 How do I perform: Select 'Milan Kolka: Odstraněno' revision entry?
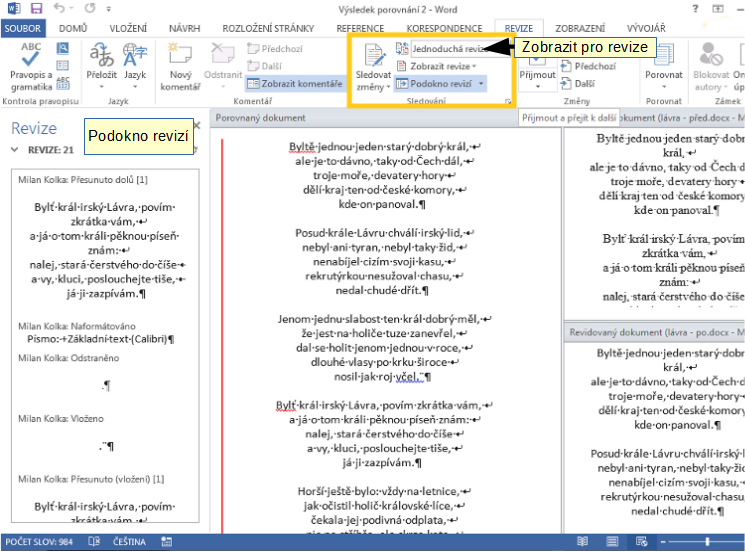point(69,358)
